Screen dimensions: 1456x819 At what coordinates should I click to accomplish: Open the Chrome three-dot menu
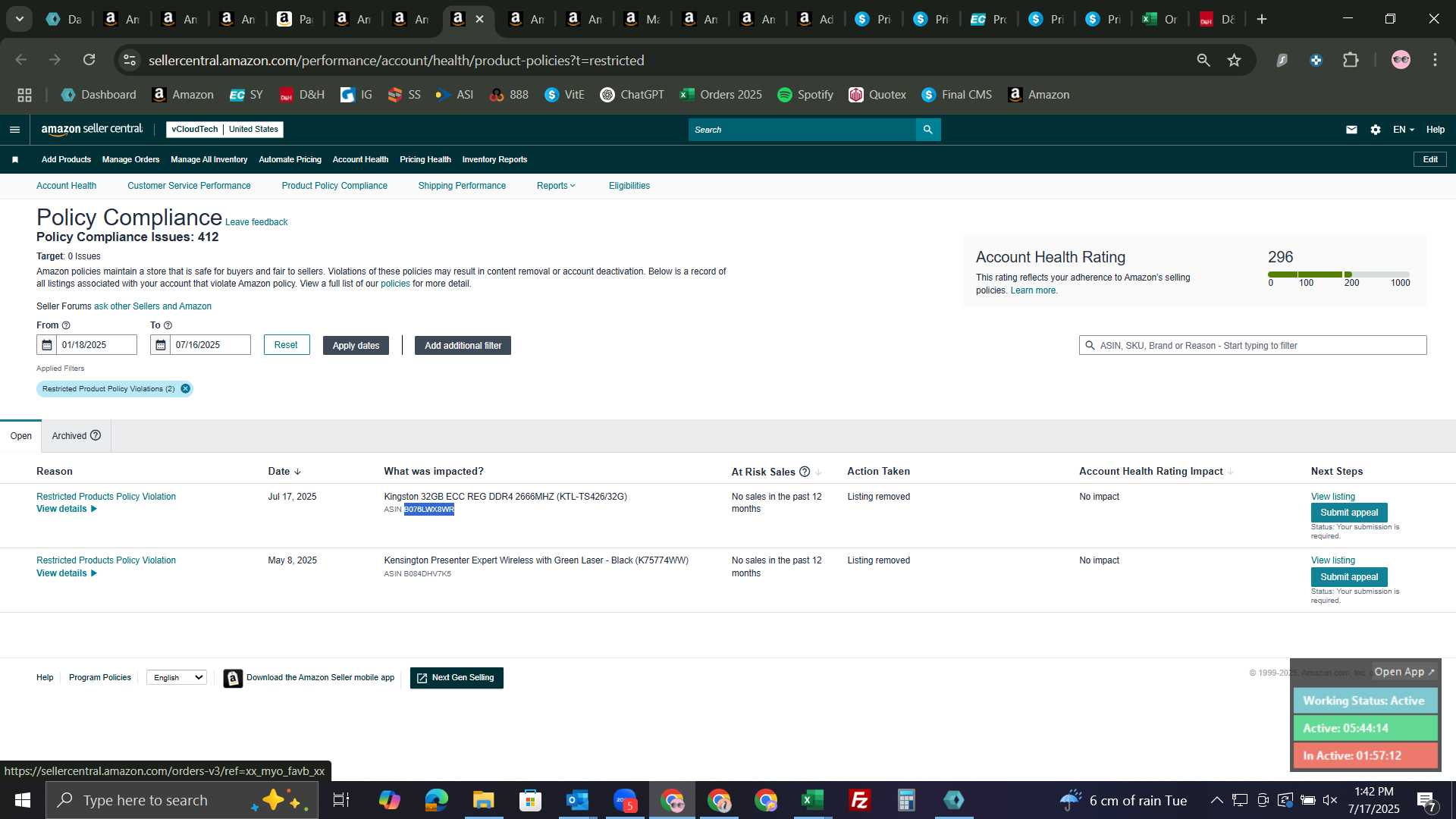click(1435, 60)
